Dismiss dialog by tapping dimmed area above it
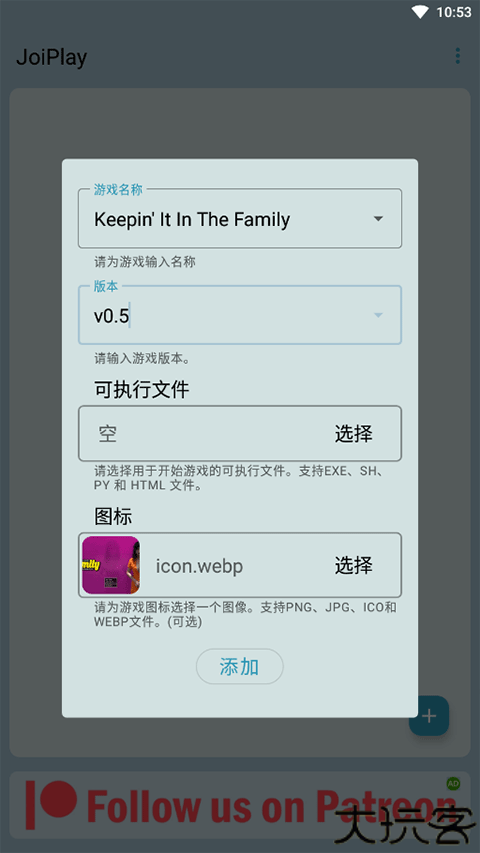This screenshot has width=480, height=853. [240, 122]
